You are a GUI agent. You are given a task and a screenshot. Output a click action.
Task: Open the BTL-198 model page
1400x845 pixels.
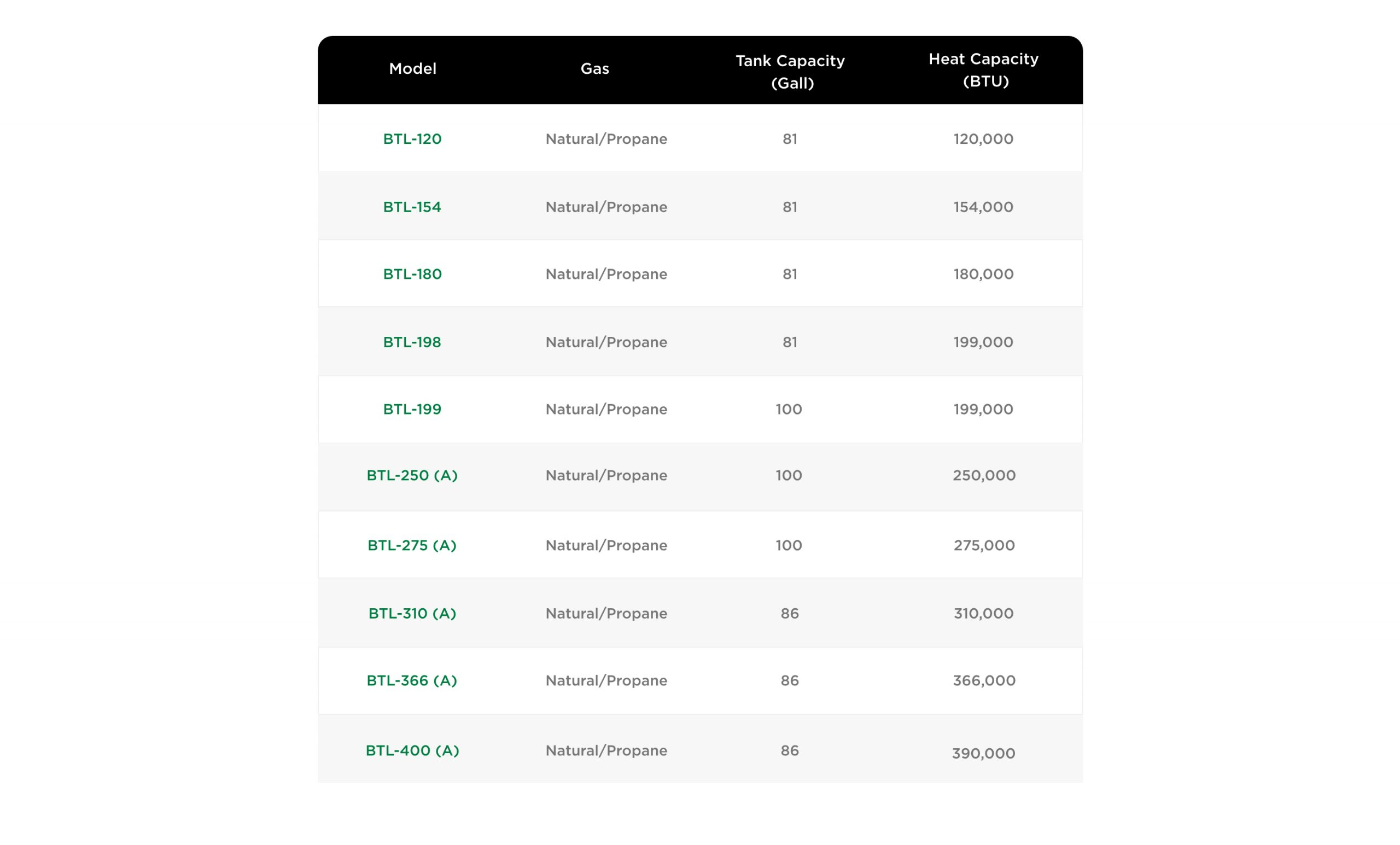[x=412, y=342]
